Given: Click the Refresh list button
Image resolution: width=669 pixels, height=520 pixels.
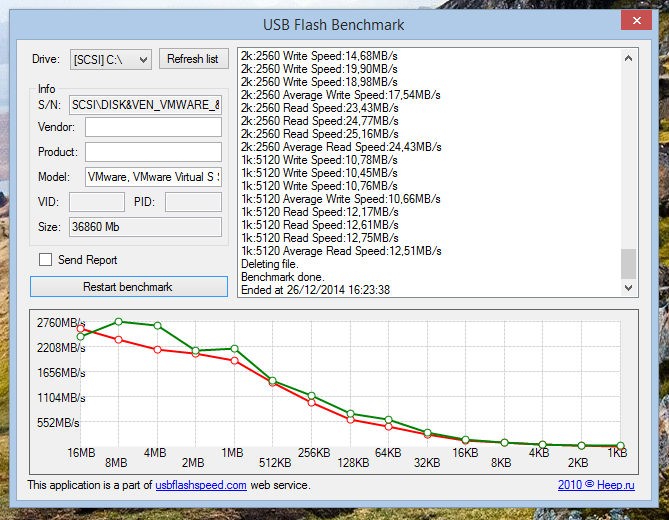Looking at the screenshot, I should [x=193, y=59].
